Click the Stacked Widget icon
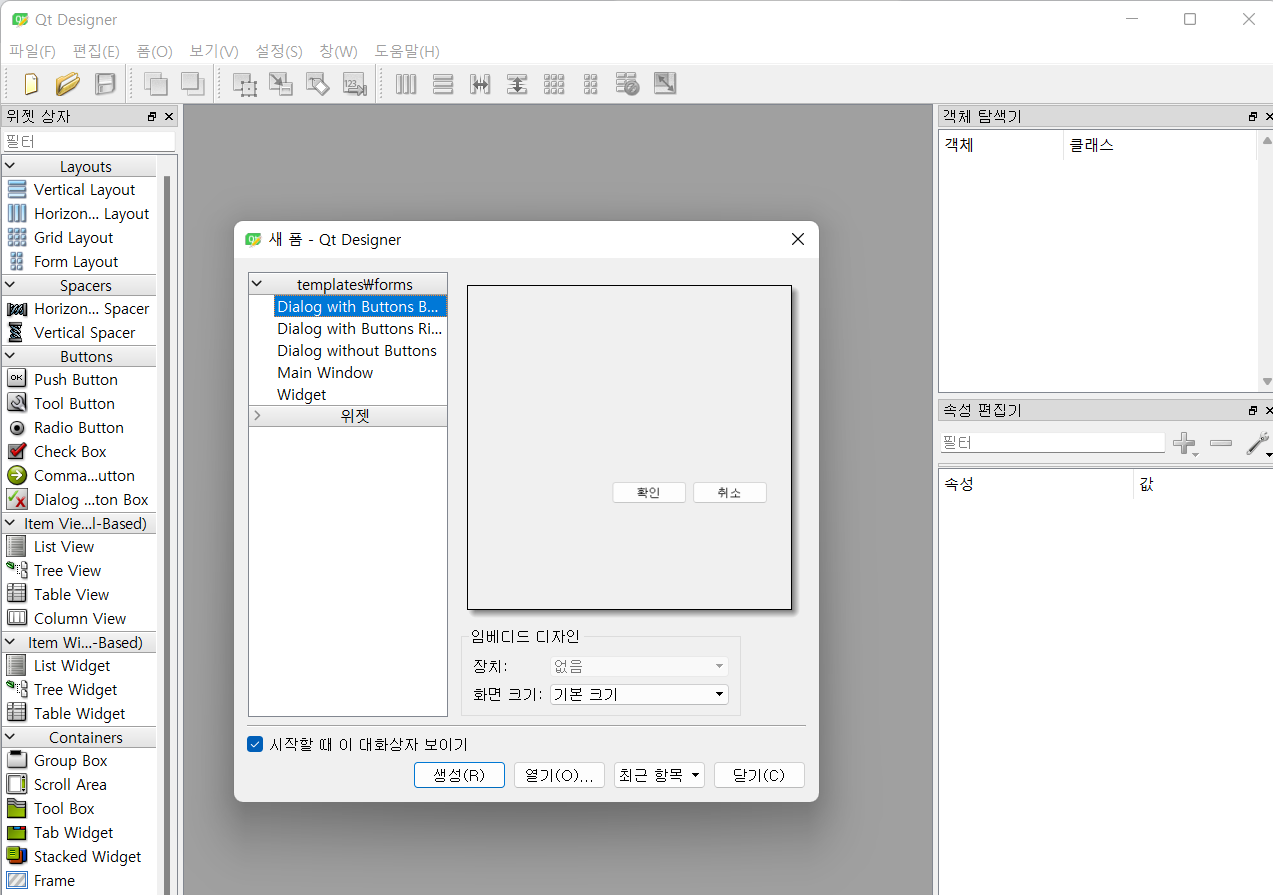 click(x=17, y=856)
